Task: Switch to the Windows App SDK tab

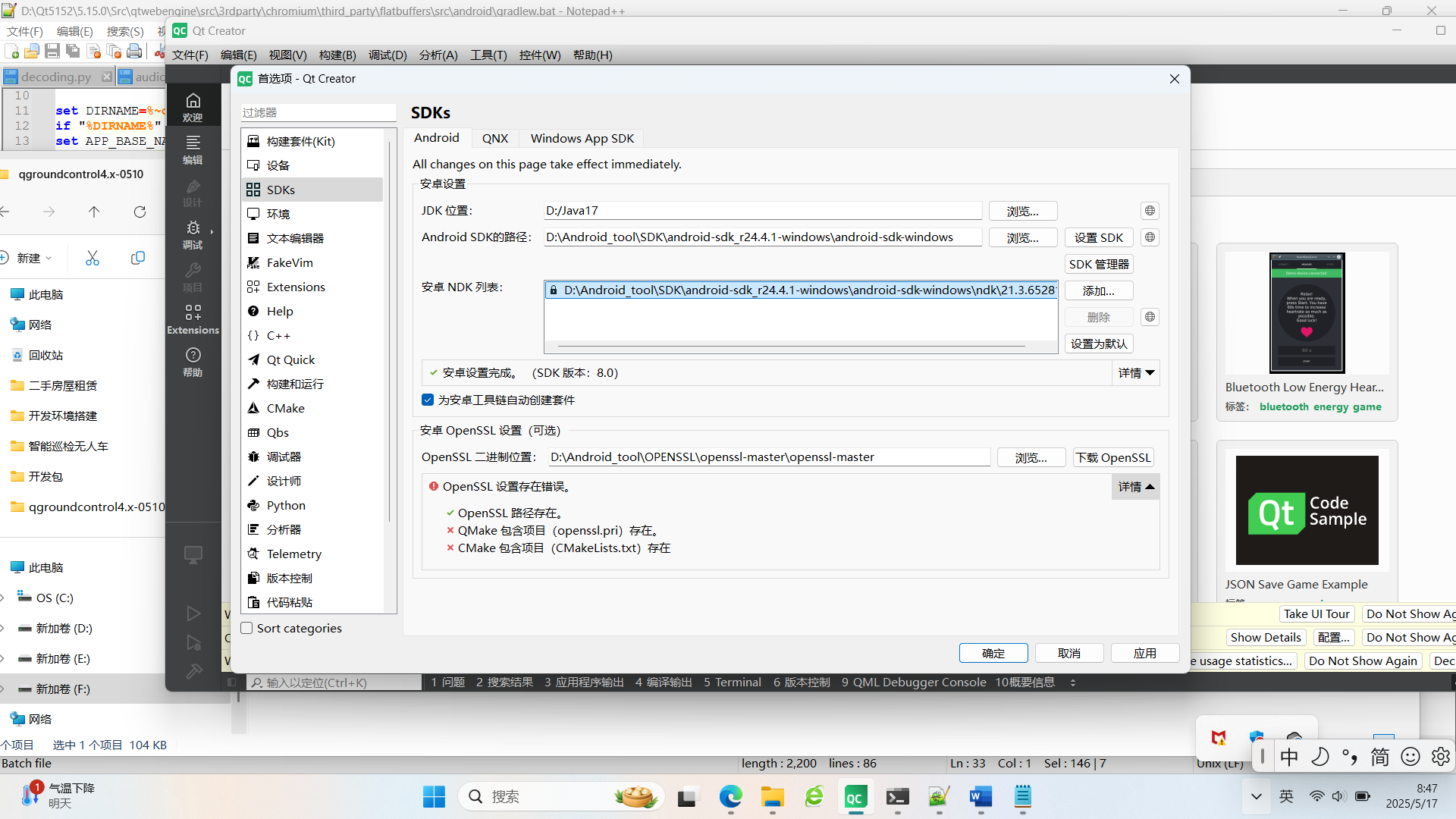Action: click(582, 138)
